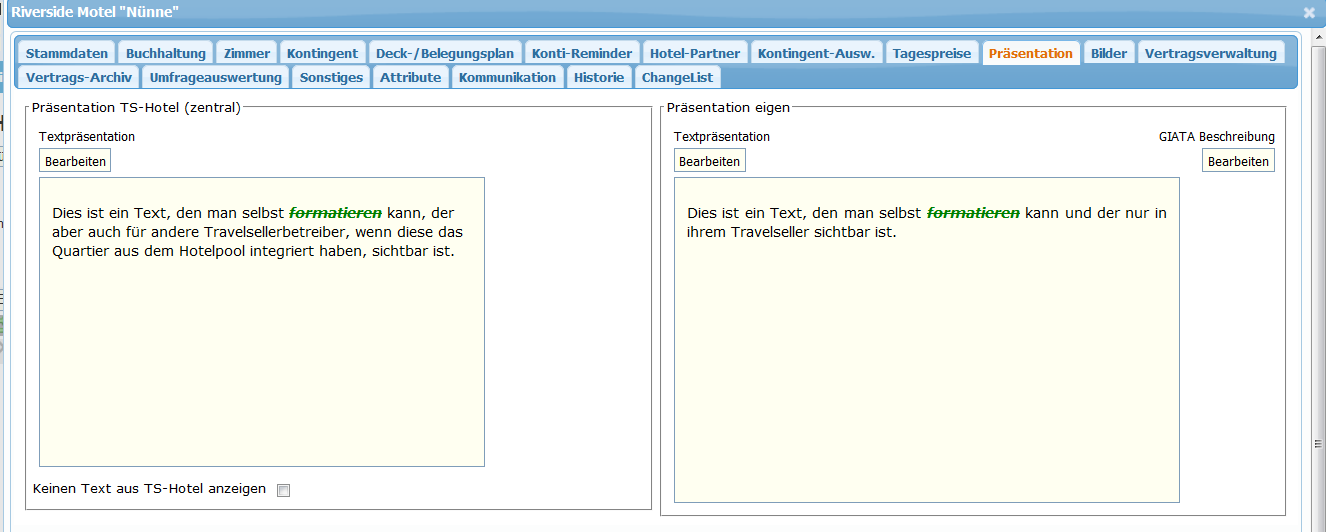This screenshot has height=532, width=1326.
Task: Open the Deck-/Belegungsplan tab
Action: click(445, 53)
